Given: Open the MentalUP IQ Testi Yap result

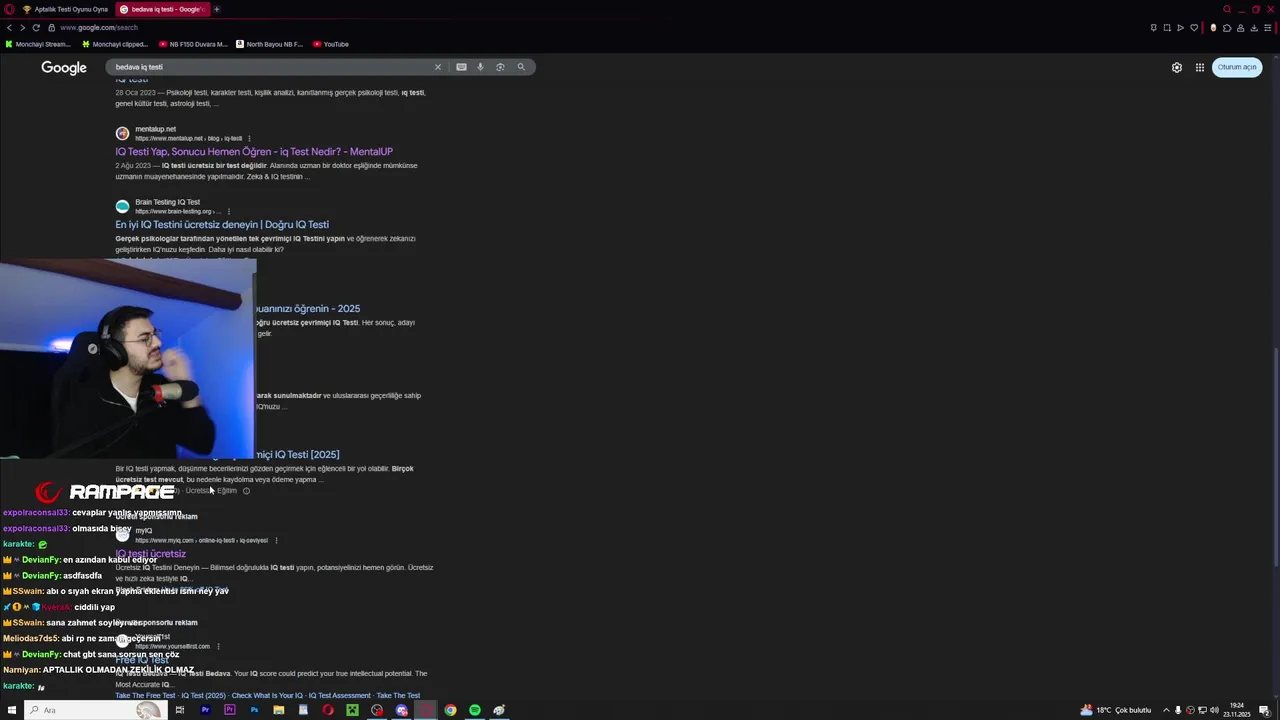Looking at the screenshot, I should tap(254, 152).
